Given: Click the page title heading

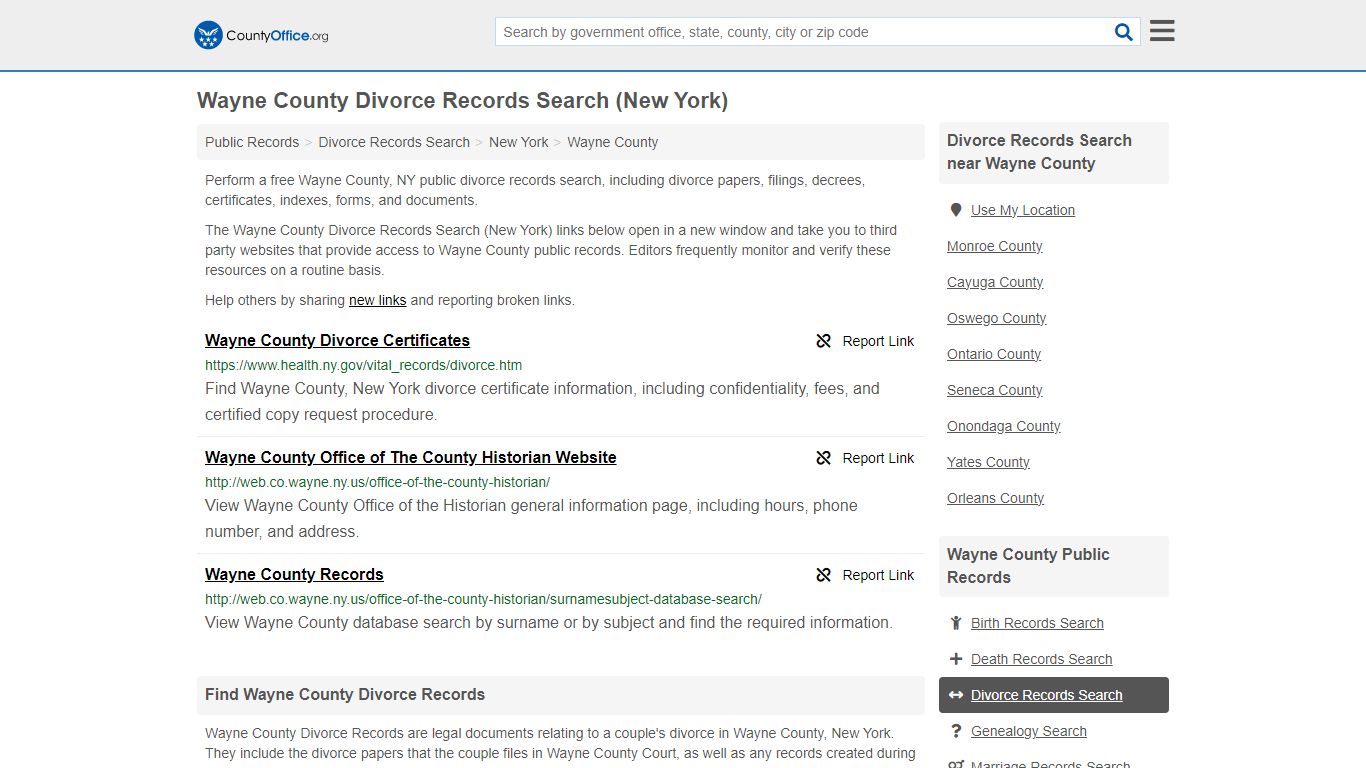Looking at the screenshot, I should 462,101.
